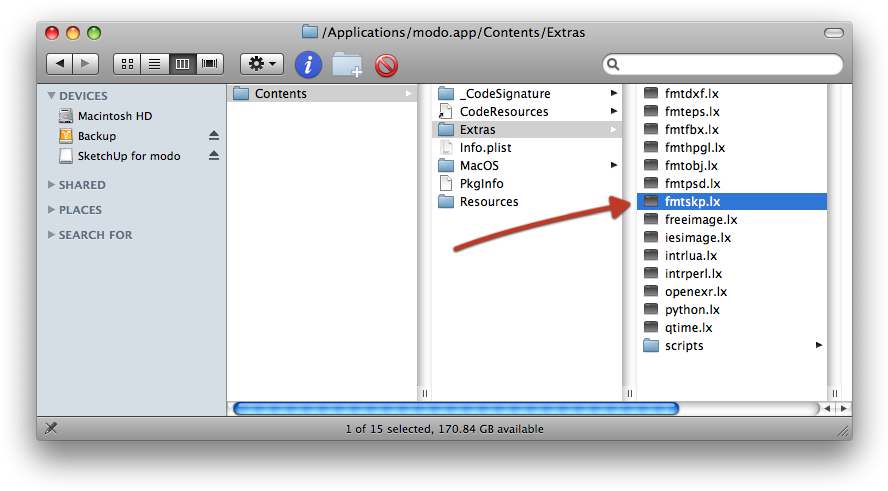The image size is (888, 491).
Task: Eject the Backup drive
Action: tap(214, 136)
